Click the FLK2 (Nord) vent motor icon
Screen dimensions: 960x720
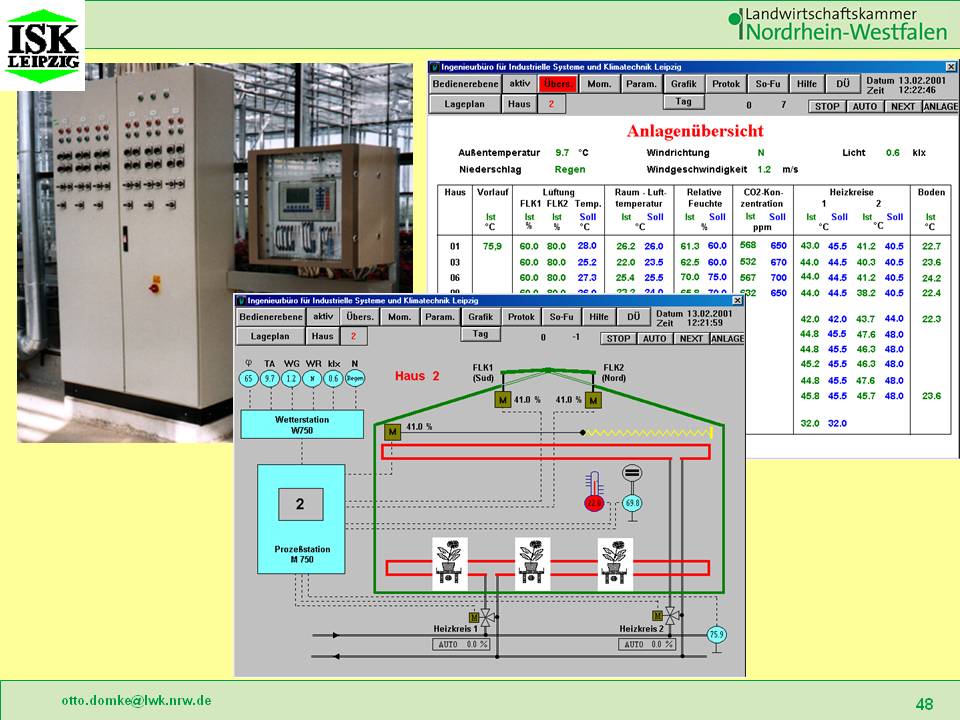coord(594,400)
